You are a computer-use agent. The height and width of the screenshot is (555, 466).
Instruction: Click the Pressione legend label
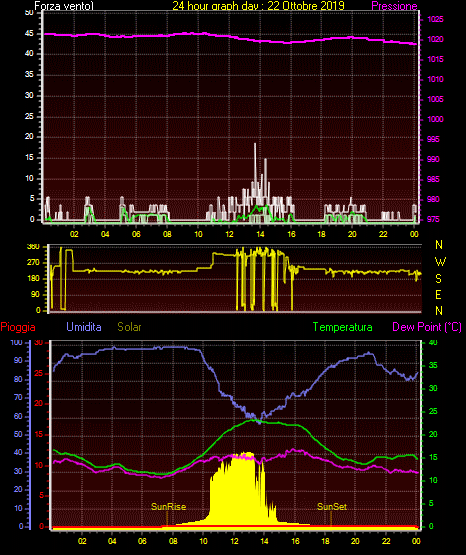[x=394, y=6]
